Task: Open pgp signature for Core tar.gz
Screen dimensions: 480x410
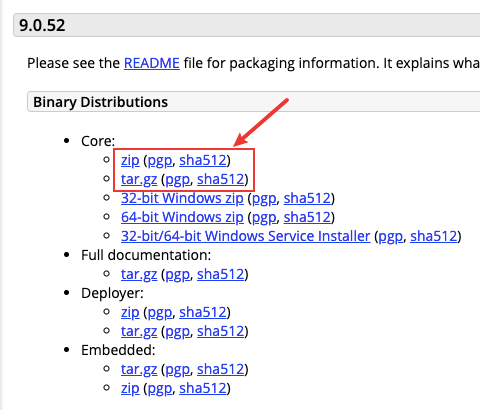Action: tap(178, 180)
